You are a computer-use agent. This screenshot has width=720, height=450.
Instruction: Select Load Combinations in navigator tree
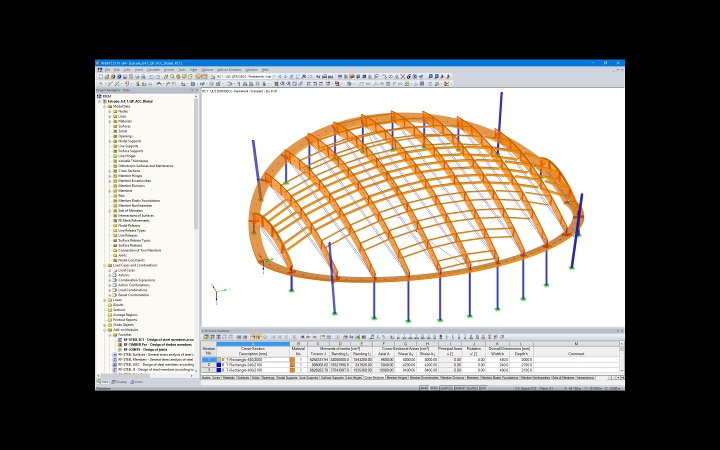(x=132, y=290)
